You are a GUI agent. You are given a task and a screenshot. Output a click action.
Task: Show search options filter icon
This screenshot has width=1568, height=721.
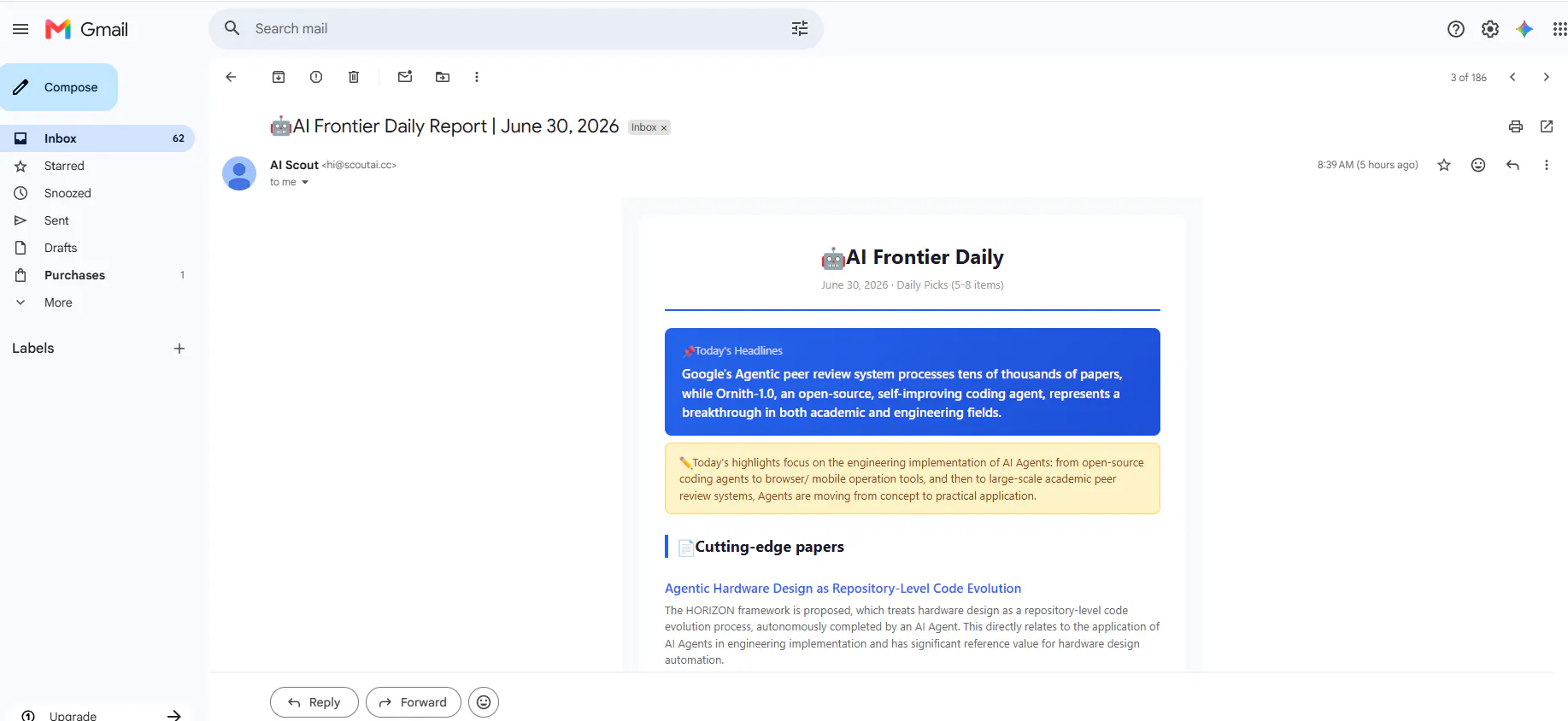[x=800, y=29]
